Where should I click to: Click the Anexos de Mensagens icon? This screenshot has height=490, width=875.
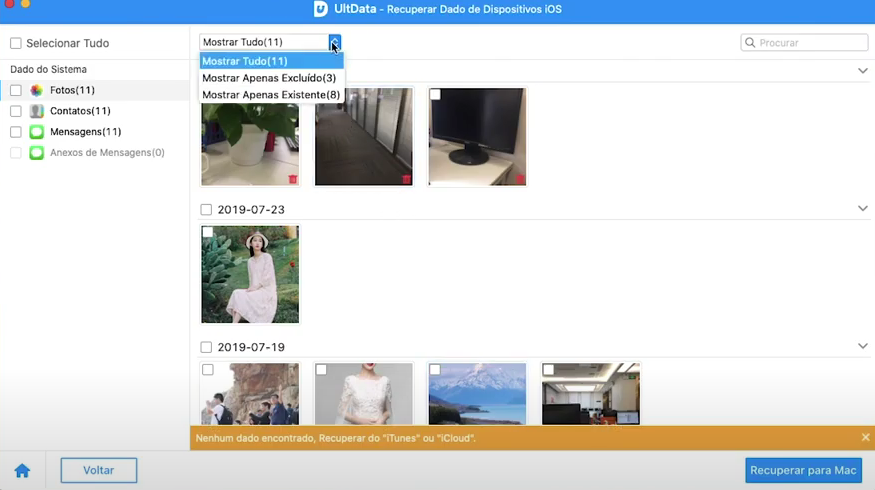(37, 153)
